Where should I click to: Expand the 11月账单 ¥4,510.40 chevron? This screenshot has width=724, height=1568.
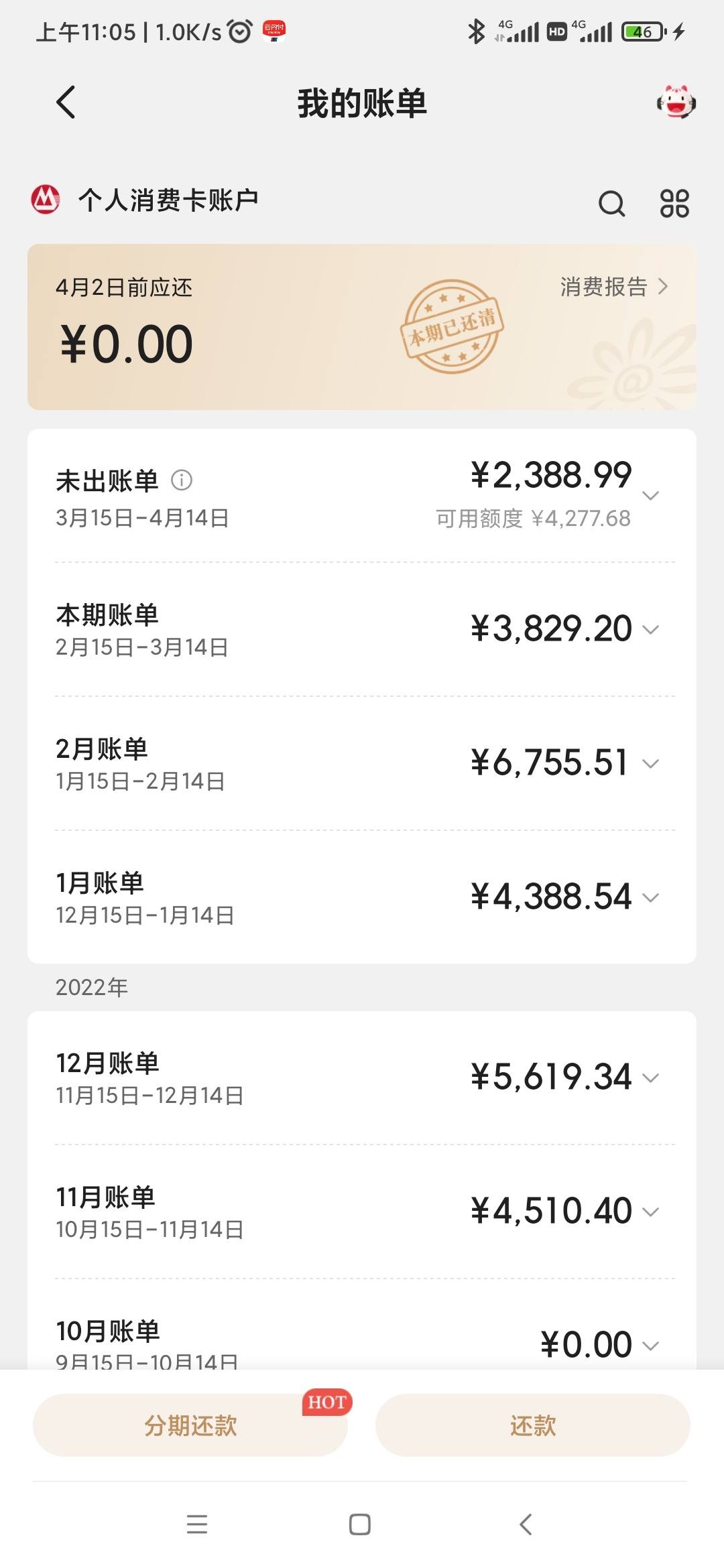coord(650,1212)
